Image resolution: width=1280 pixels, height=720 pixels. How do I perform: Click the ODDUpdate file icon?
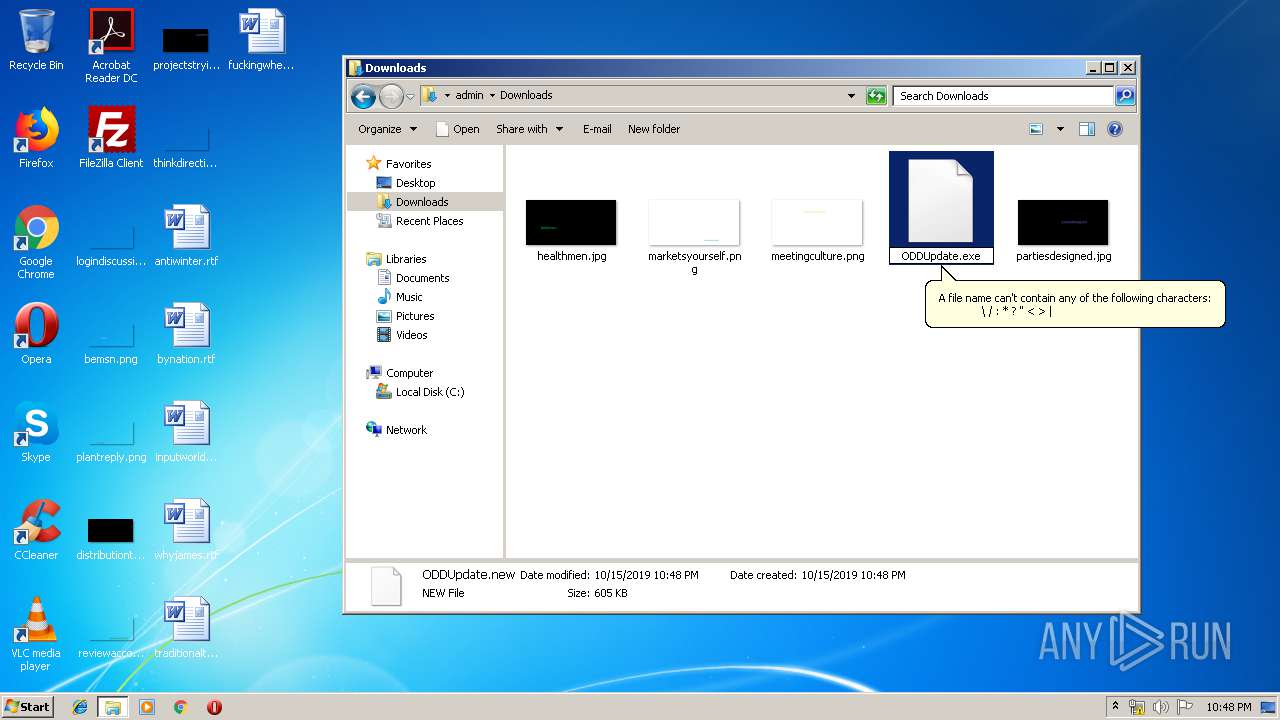(x=941, y=201)
